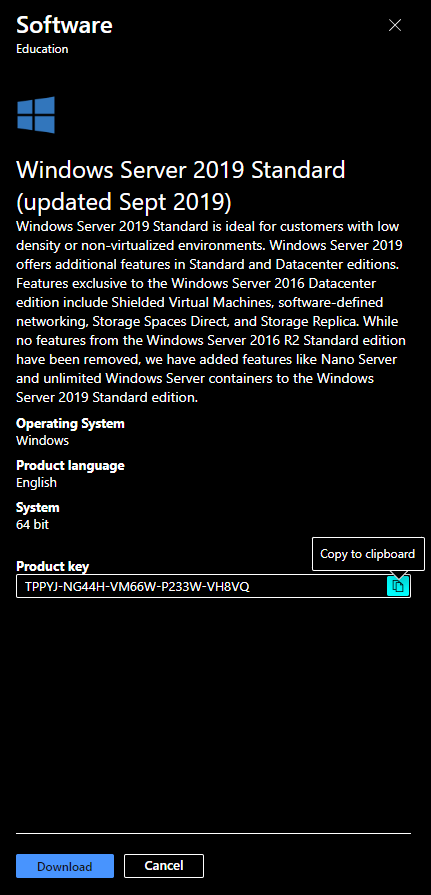
Task: Click the 64 bit value
Action: pyautogui.click(x=33, y=525)
